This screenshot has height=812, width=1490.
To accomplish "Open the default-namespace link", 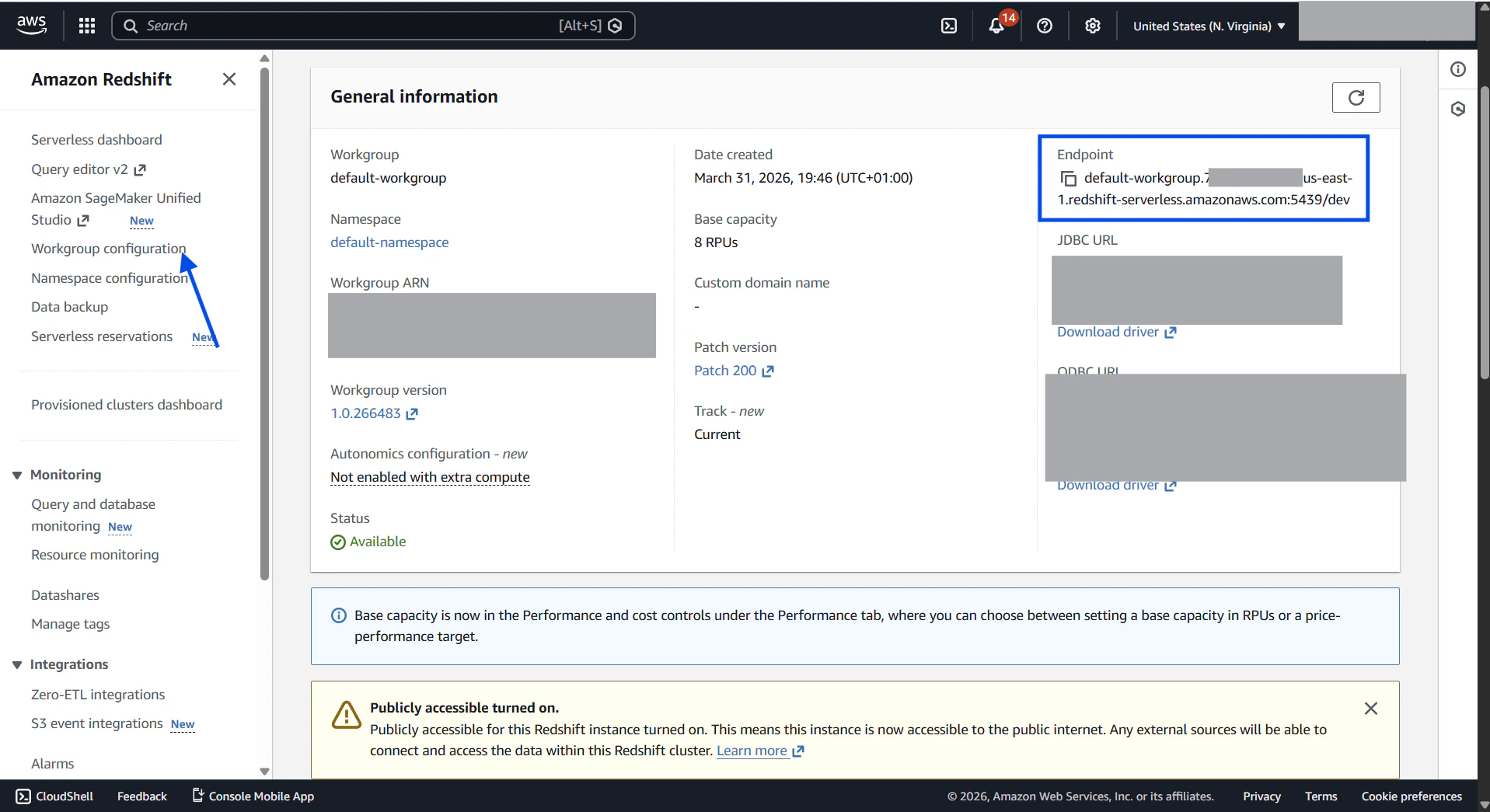I will (389, 242).
